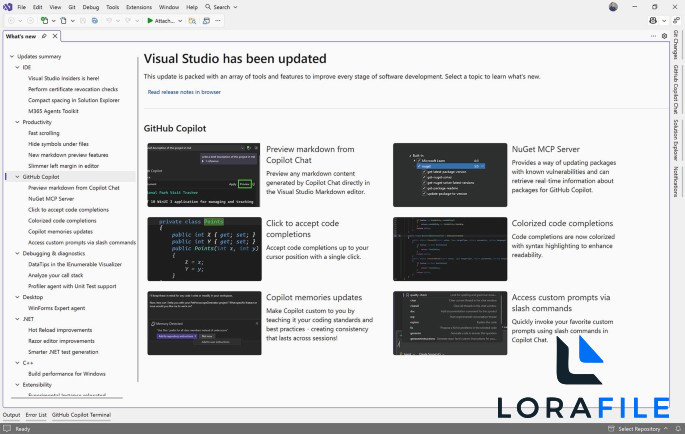Click Read release notes in browser link
The width and height of the screenshot is (685, 434).
[x=184, y=92]
